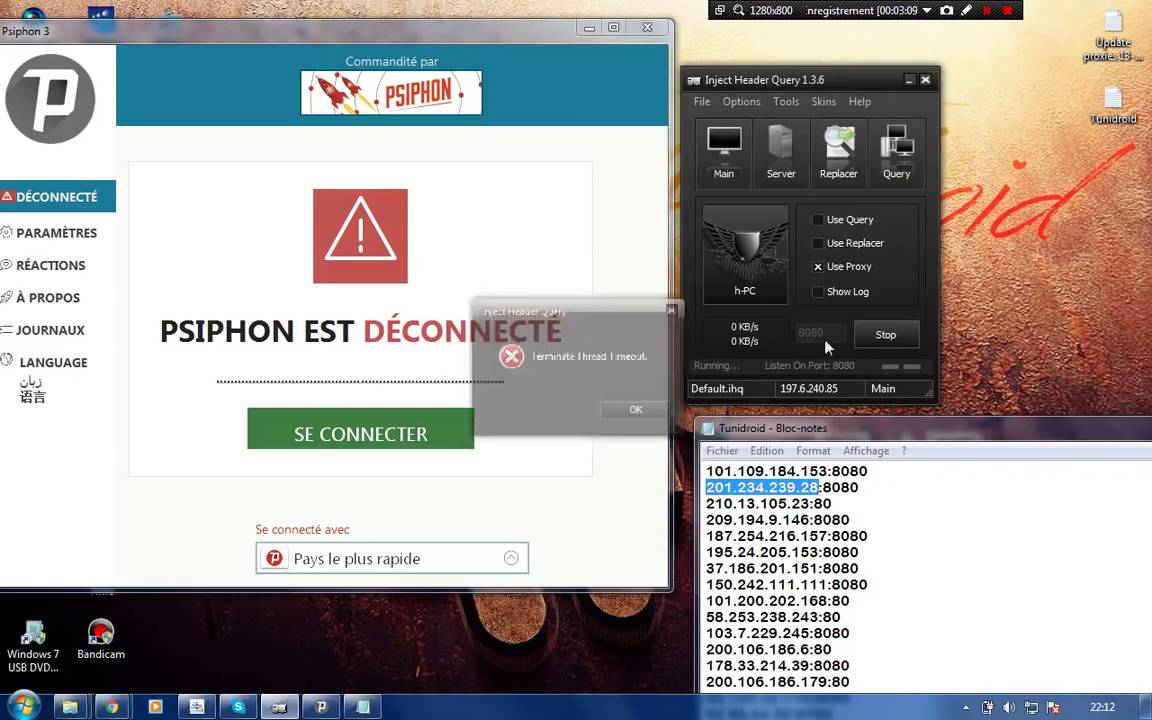Open Chrome from the taskbar
Image resolution: width=1152 pixels, height=720 pixels.
click(112, 707)
